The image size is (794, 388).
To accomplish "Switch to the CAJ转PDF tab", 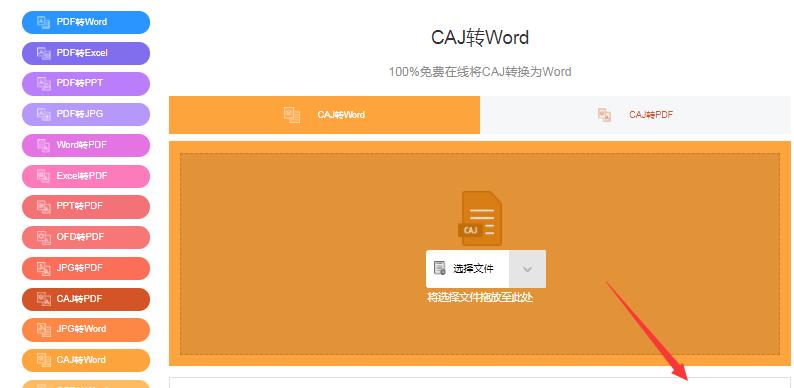I will click(635, 115).
